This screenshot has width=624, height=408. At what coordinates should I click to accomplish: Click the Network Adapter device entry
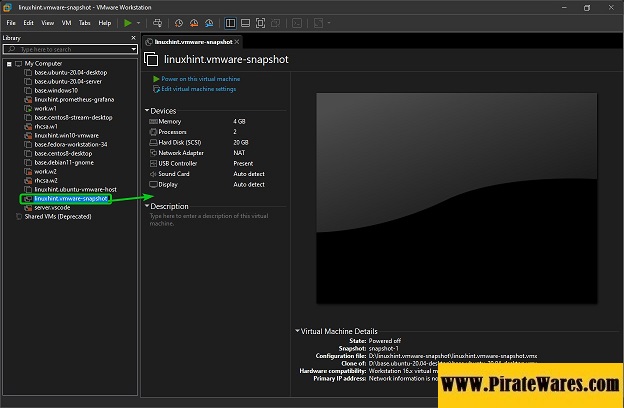pos(180,152)
